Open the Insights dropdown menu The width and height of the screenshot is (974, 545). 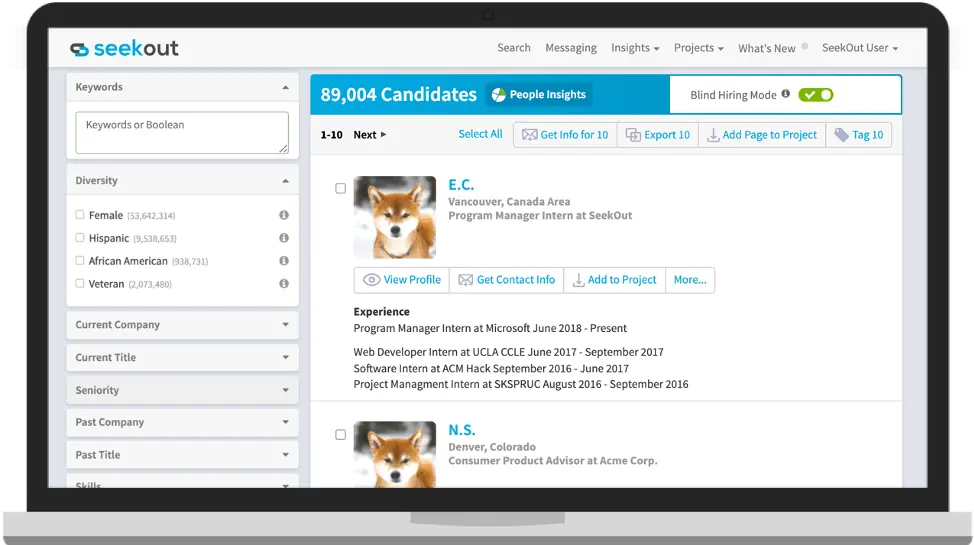point(635,48)
